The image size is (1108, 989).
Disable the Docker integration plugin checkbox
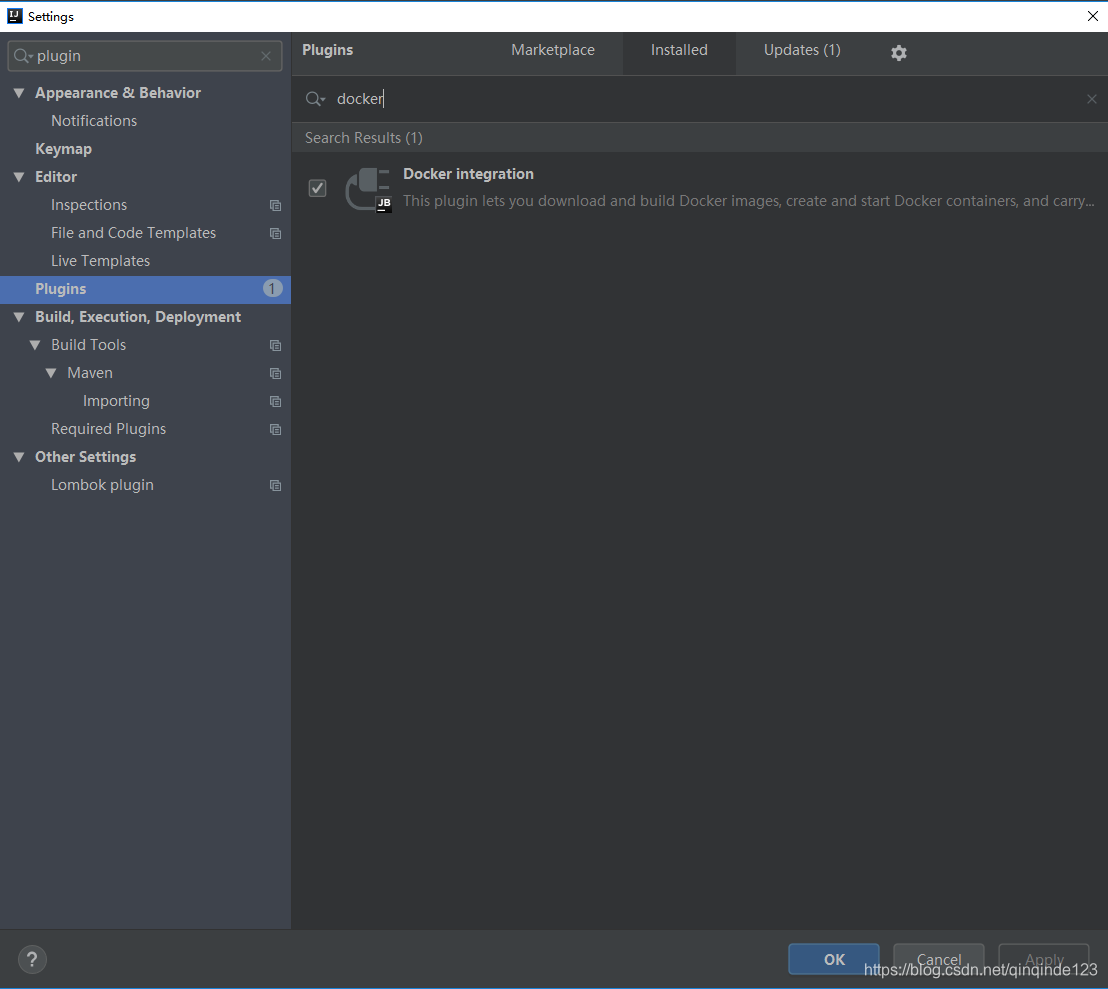(317, 188)
